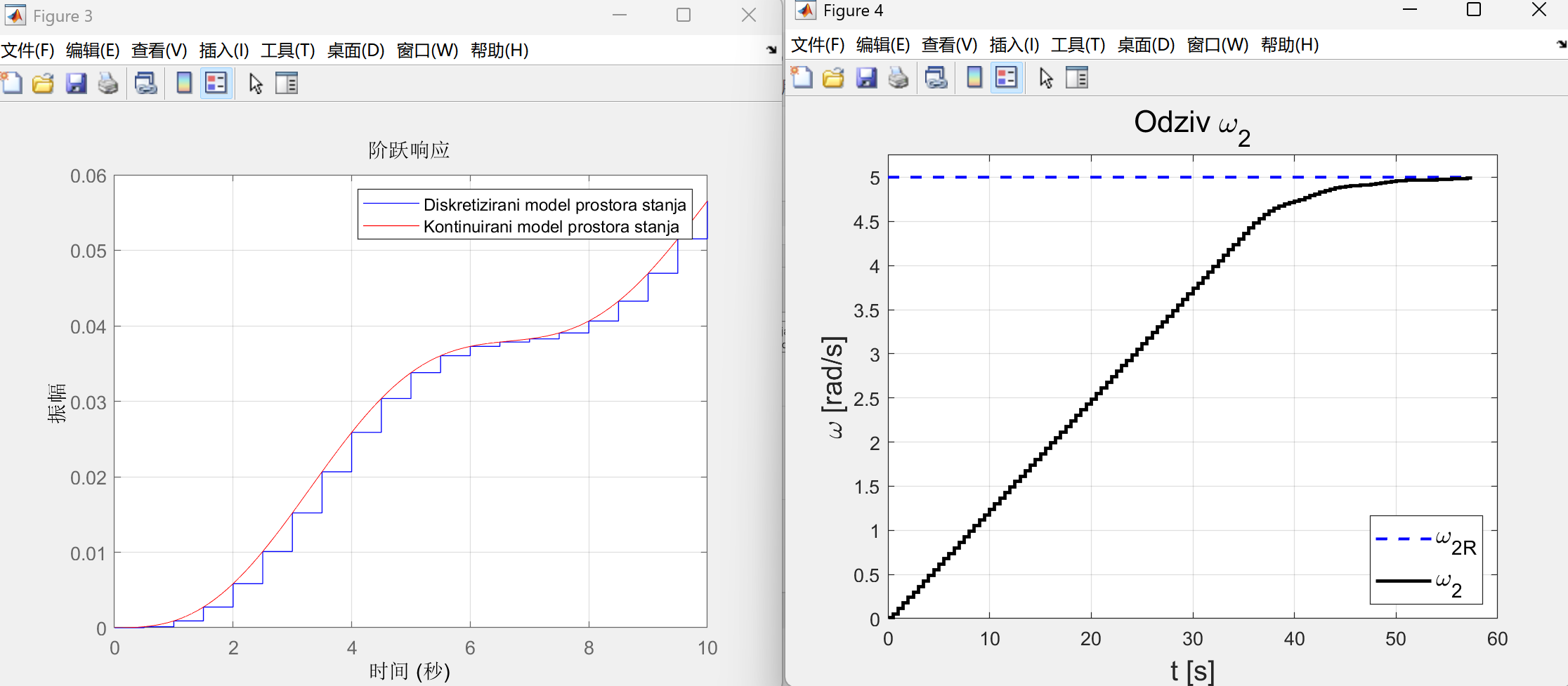
Task: Toggle the legend in Figure 4
Action: [x=1007, y=78]
